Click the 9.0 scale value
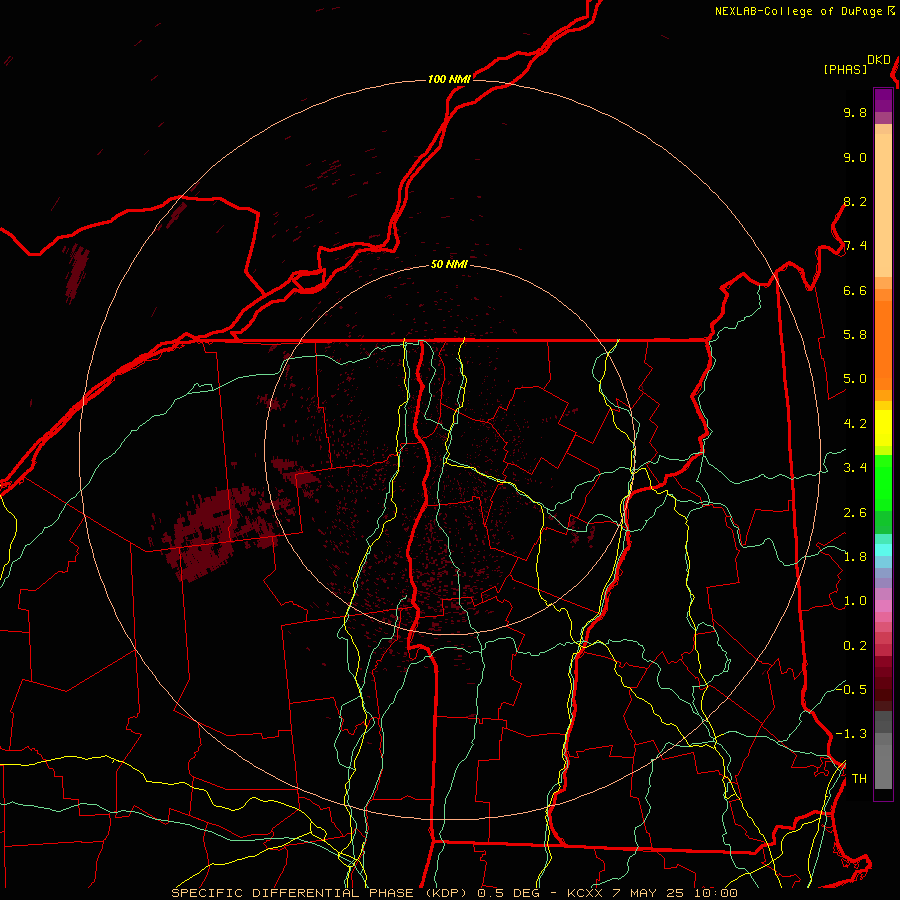The height and width of the screenshot is (900, 900). [855, 157]
